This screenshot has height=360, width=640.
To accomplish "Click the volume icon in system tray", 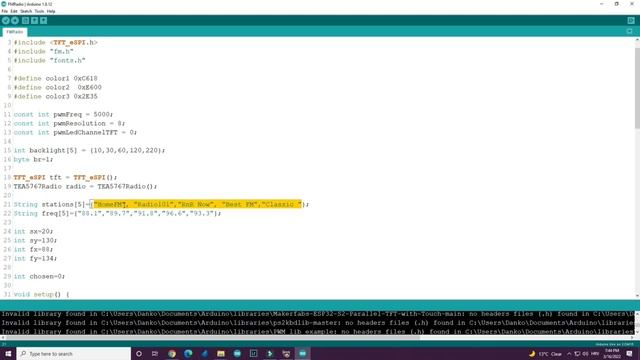I will [x=585, y=353].
